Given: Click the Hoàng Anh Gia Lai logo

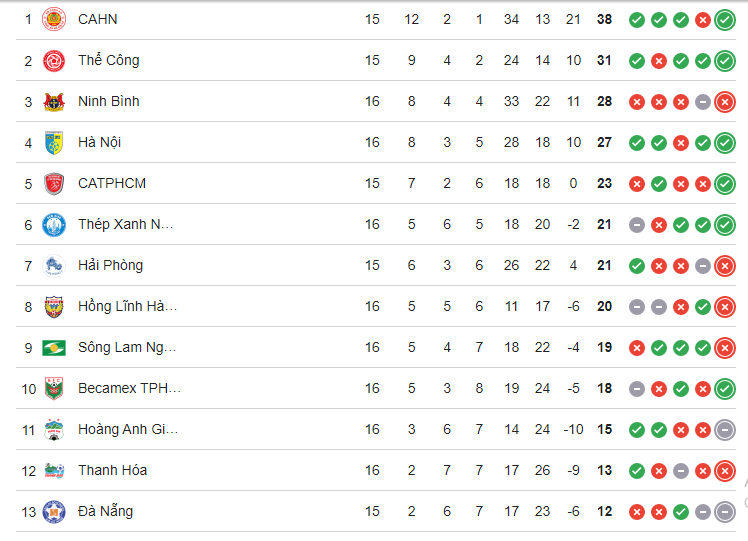Looking at the screenshot, I should (54, 429).
